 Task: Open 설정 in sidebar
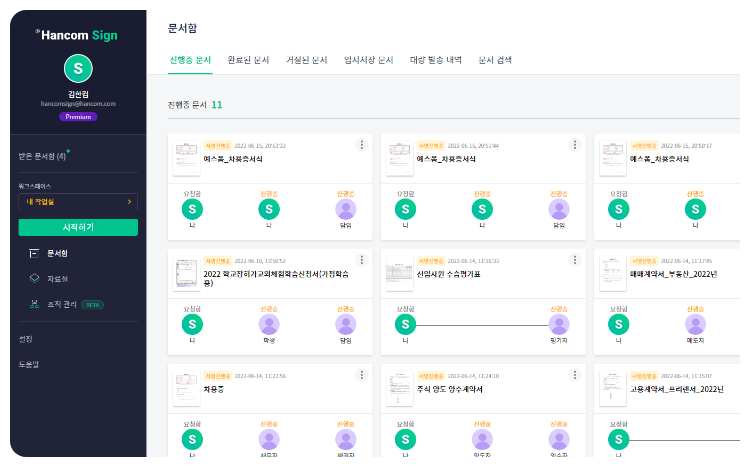point(25,339)
